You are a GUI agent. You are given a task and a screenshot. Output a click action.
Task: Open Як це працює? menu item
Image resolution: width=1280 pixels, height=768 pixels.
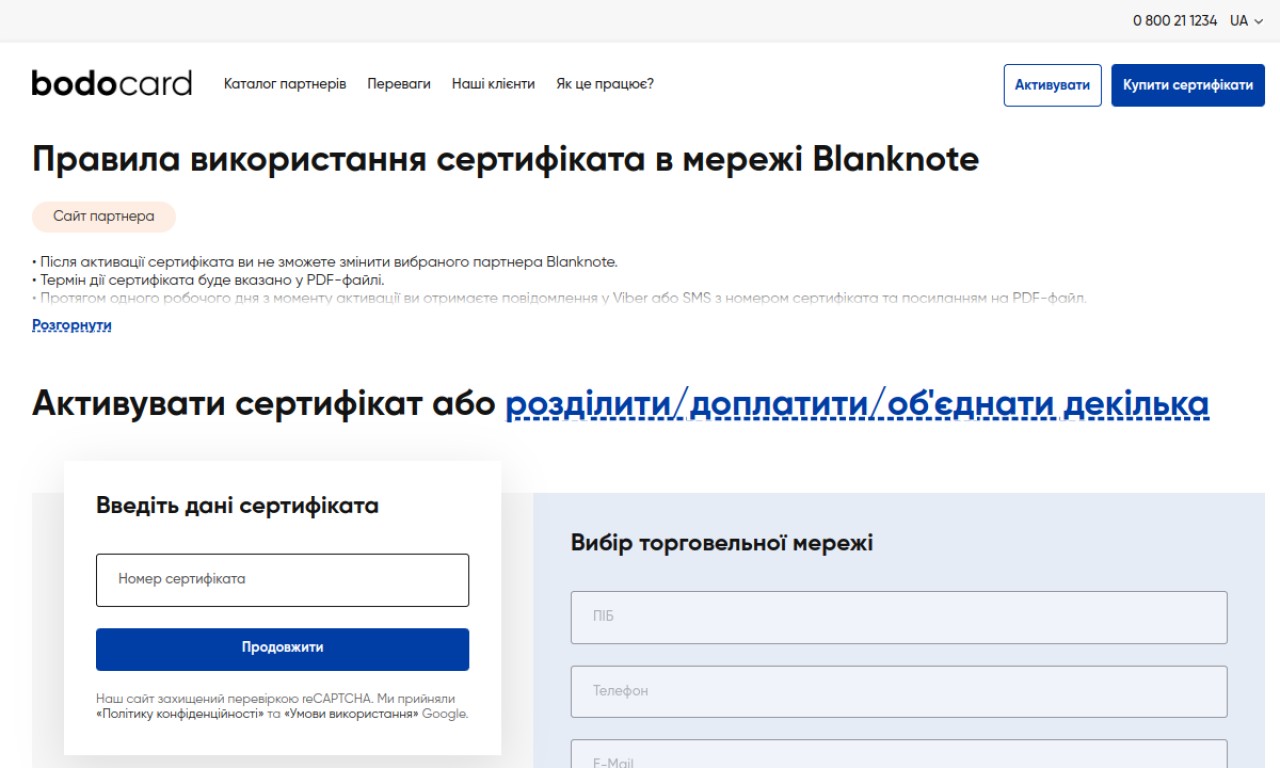[x=605, y=84]
